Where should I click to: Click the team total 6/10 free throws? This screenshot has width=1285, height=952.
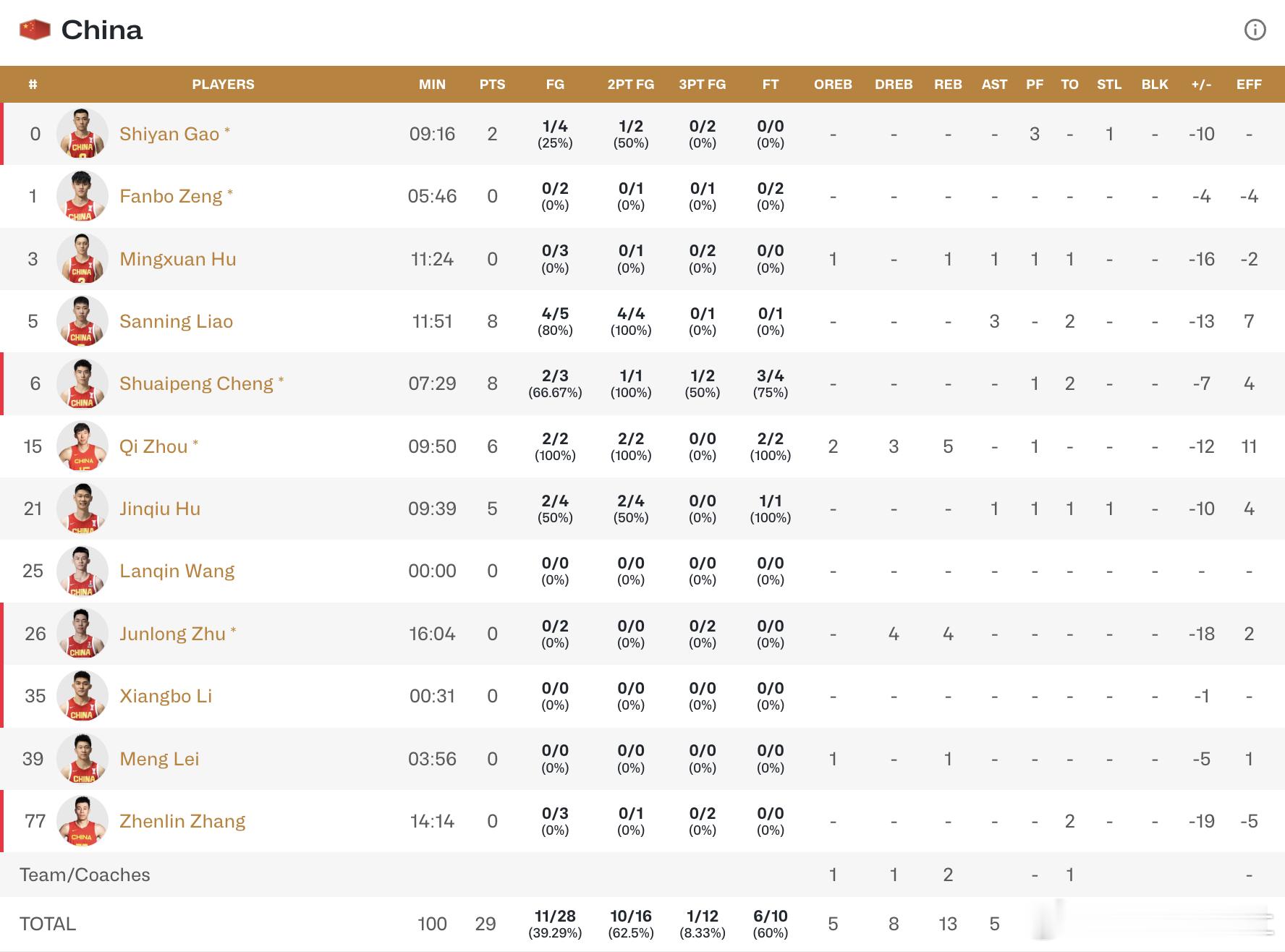coord(771,916)
